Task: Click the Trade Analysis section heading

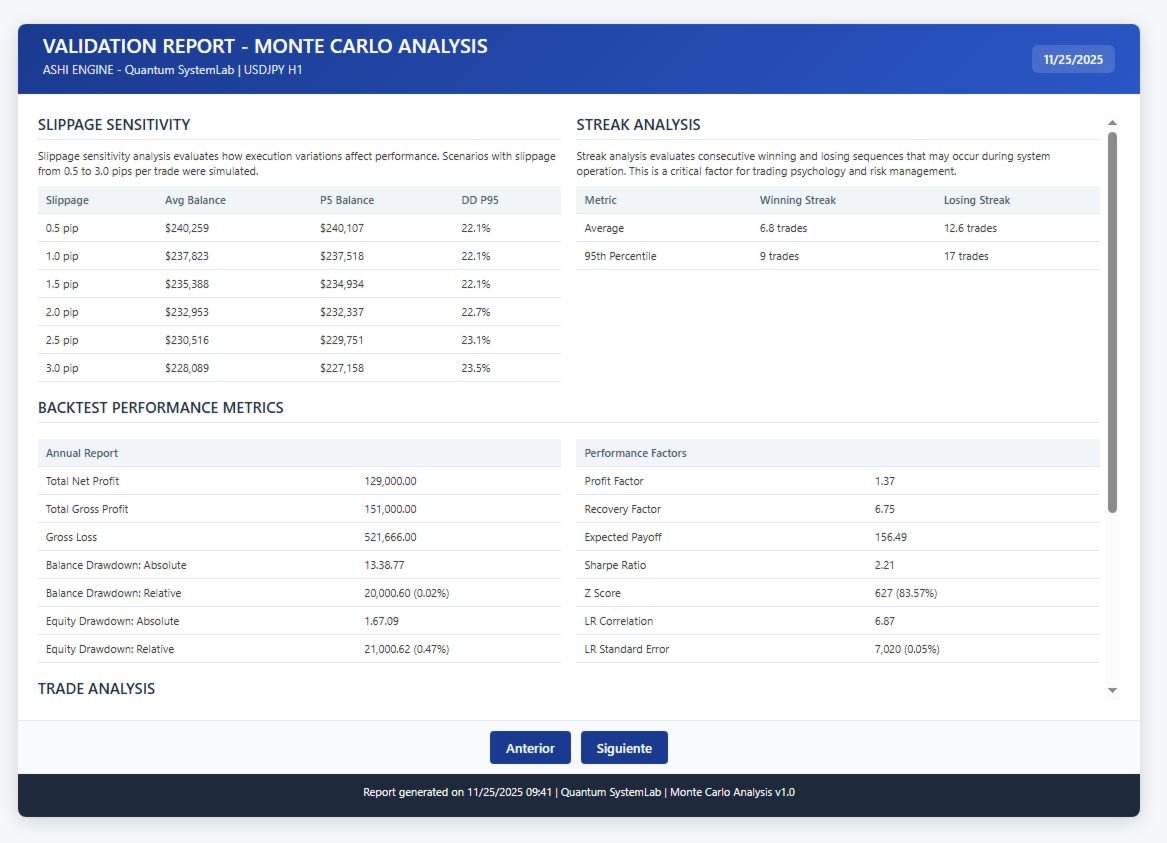Action: point(97,689)
